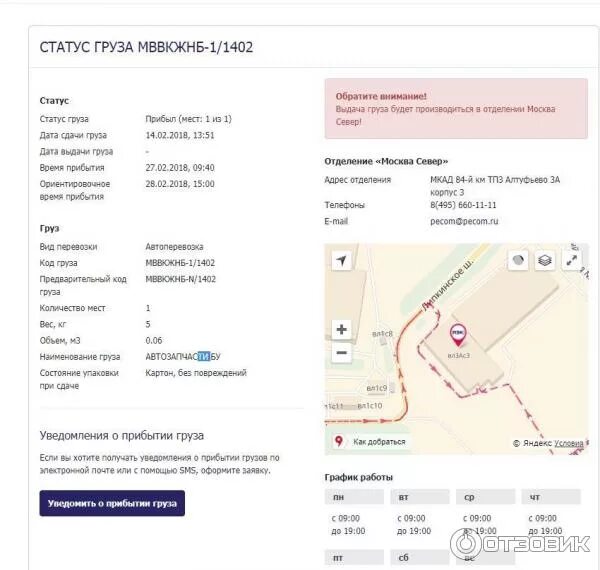Open the map layers selector icon
Image resolution: width=600 pixels, height=570 pixels.
click(545, 261)
